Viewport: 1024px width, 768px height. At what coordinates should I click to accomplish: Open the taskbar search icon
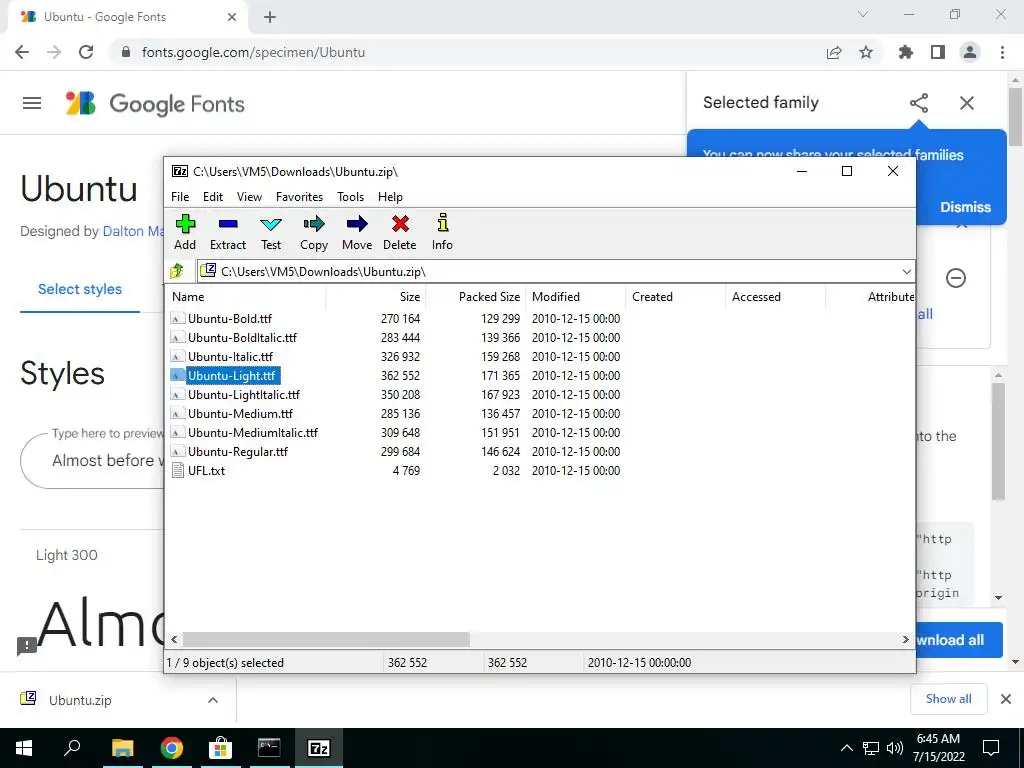(x=72, y=748)
